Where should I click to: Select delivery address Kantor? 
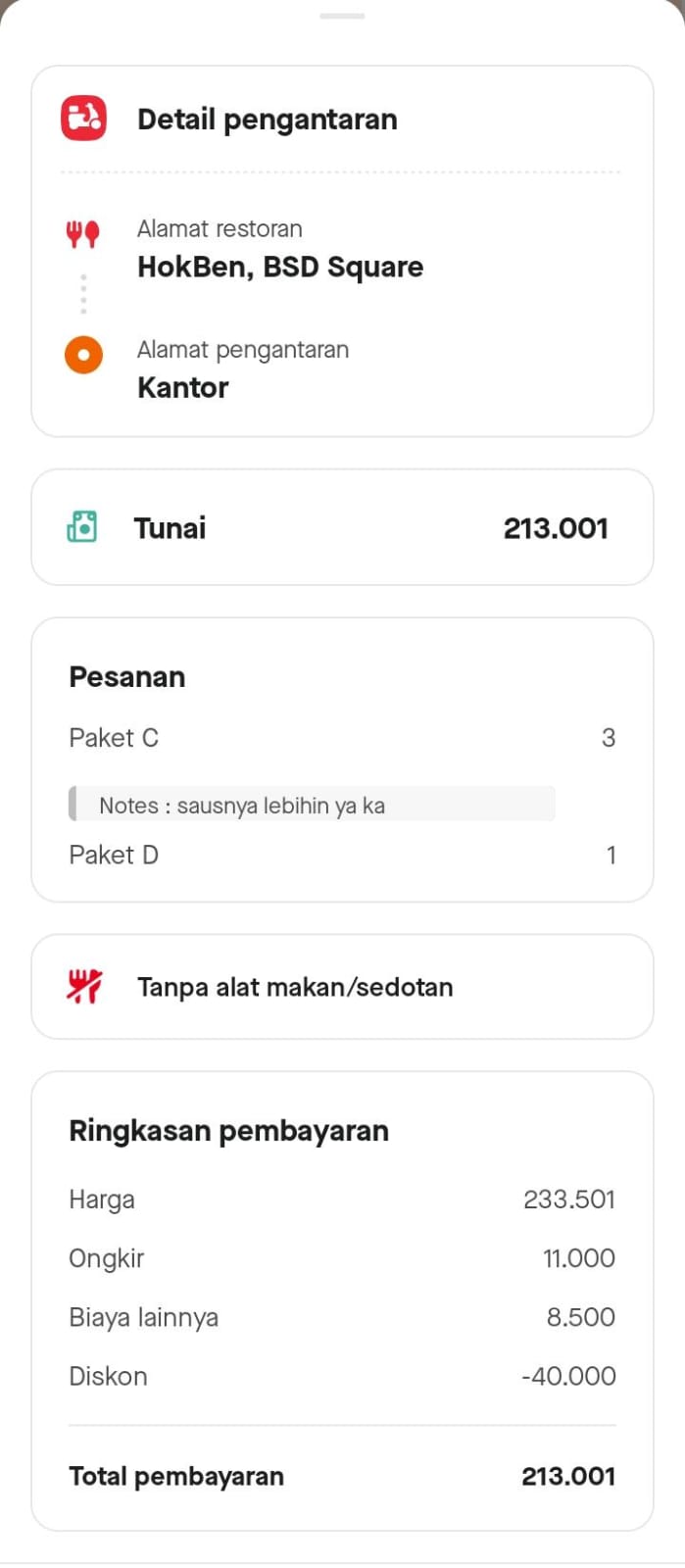click(183, 387)
